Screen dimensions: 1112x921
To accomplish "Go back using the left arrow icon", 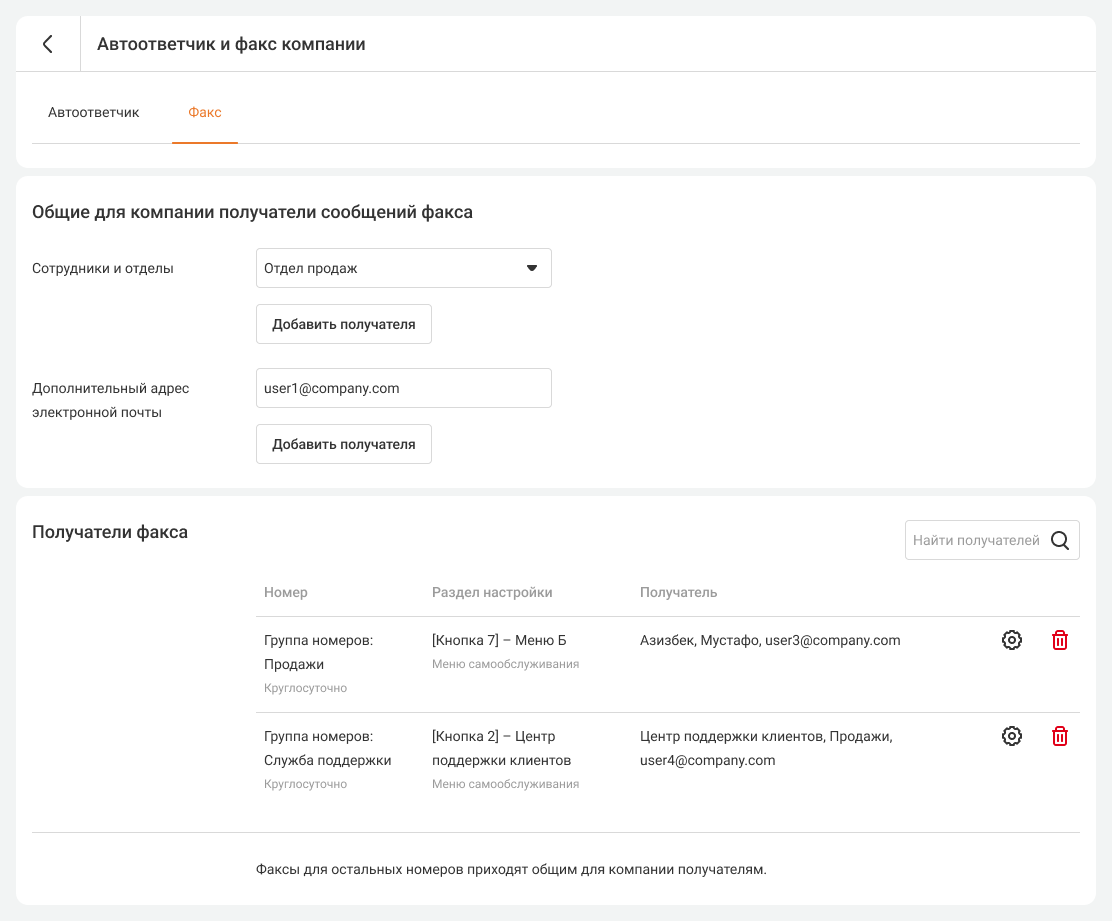I will coord(47,44).
